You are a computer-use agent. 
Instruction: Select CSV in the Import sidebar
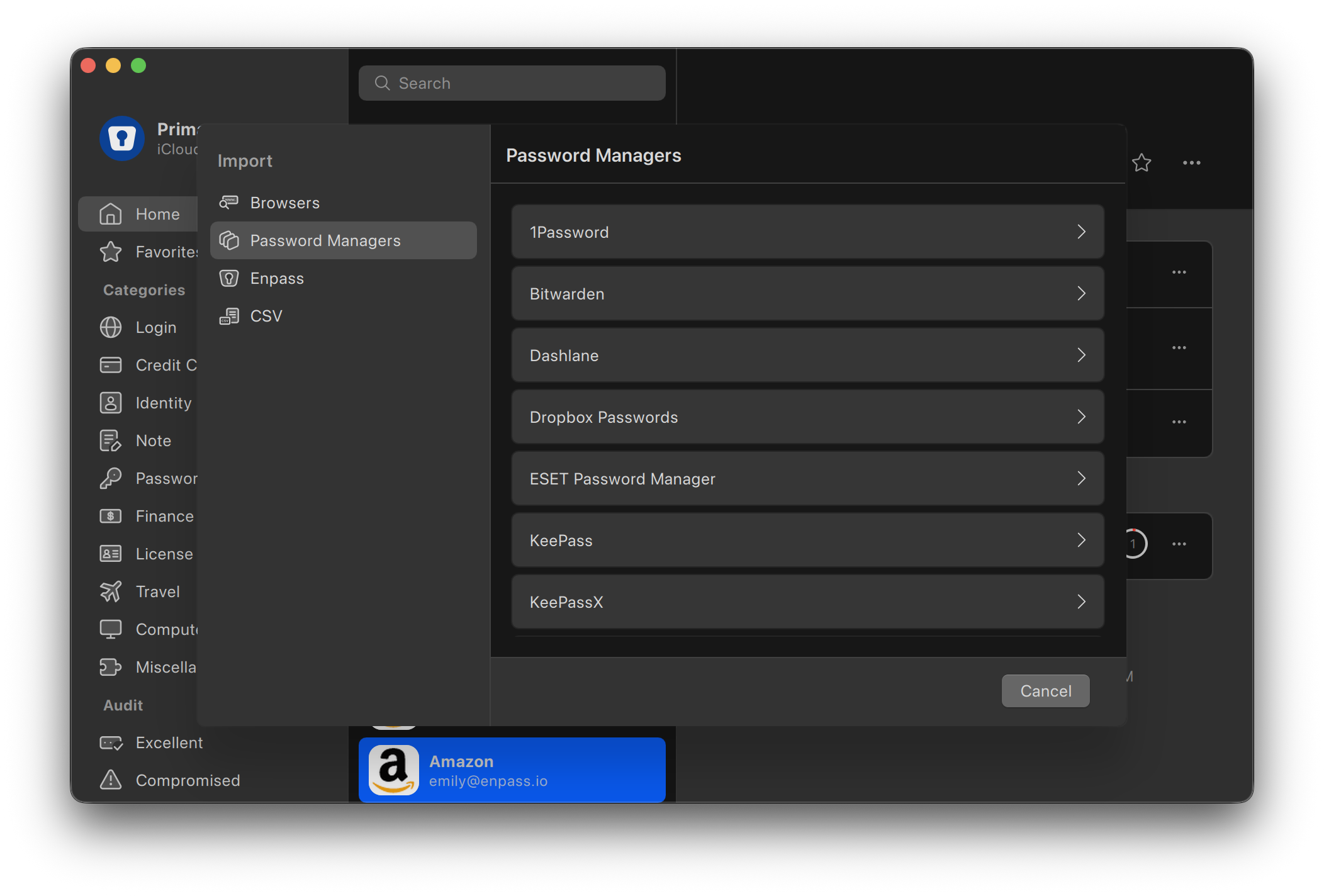(344, 316)
